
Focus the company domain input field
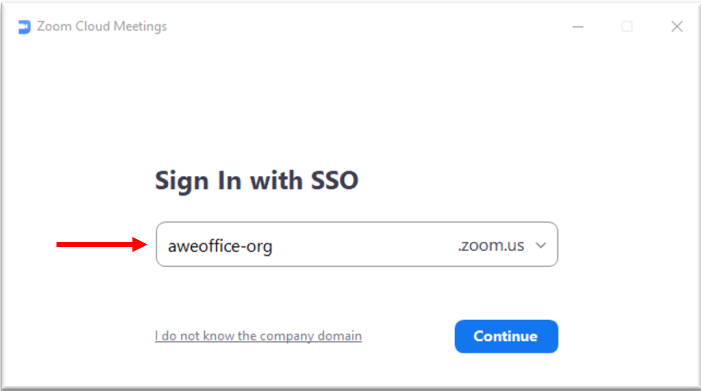pyautogui.click(x=357, y=244)
